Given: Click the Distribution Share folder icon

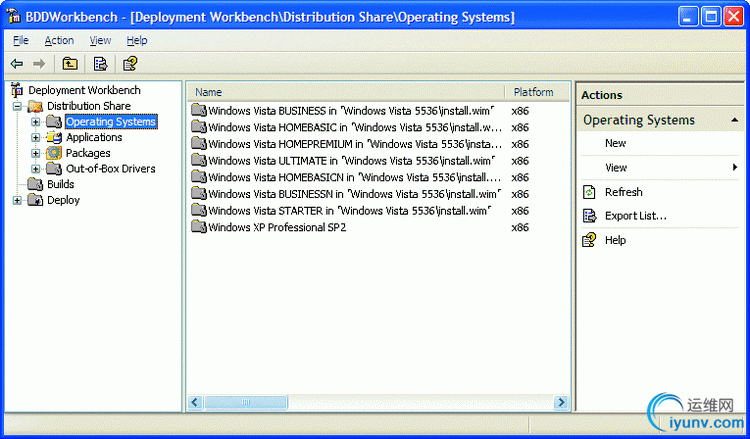Looking at the screenshot, I should coord(35,106).
